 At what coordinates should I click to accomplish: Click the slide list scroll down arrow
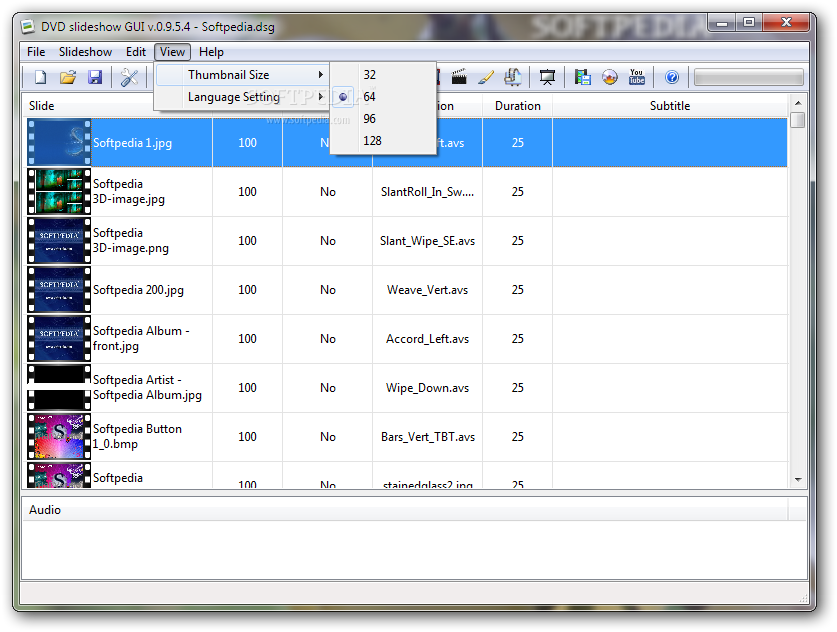[x=797, y=480]
